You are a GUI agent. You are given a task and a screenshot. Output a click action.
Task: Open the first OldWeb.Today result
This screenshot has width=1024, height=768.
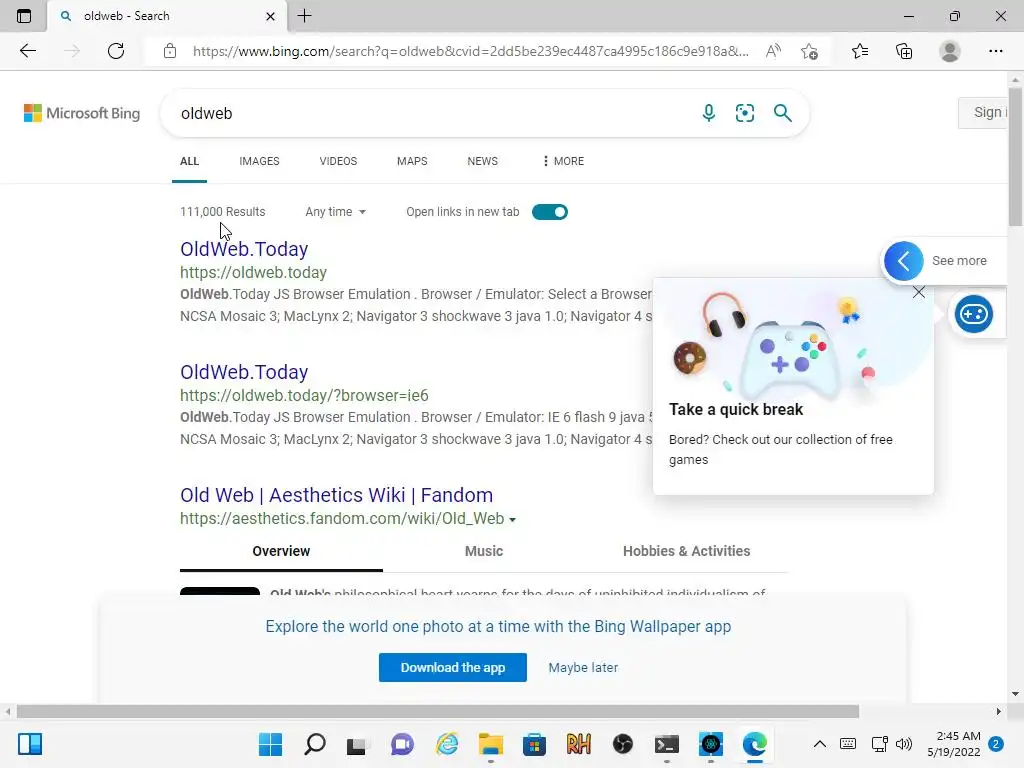[244, 249]
